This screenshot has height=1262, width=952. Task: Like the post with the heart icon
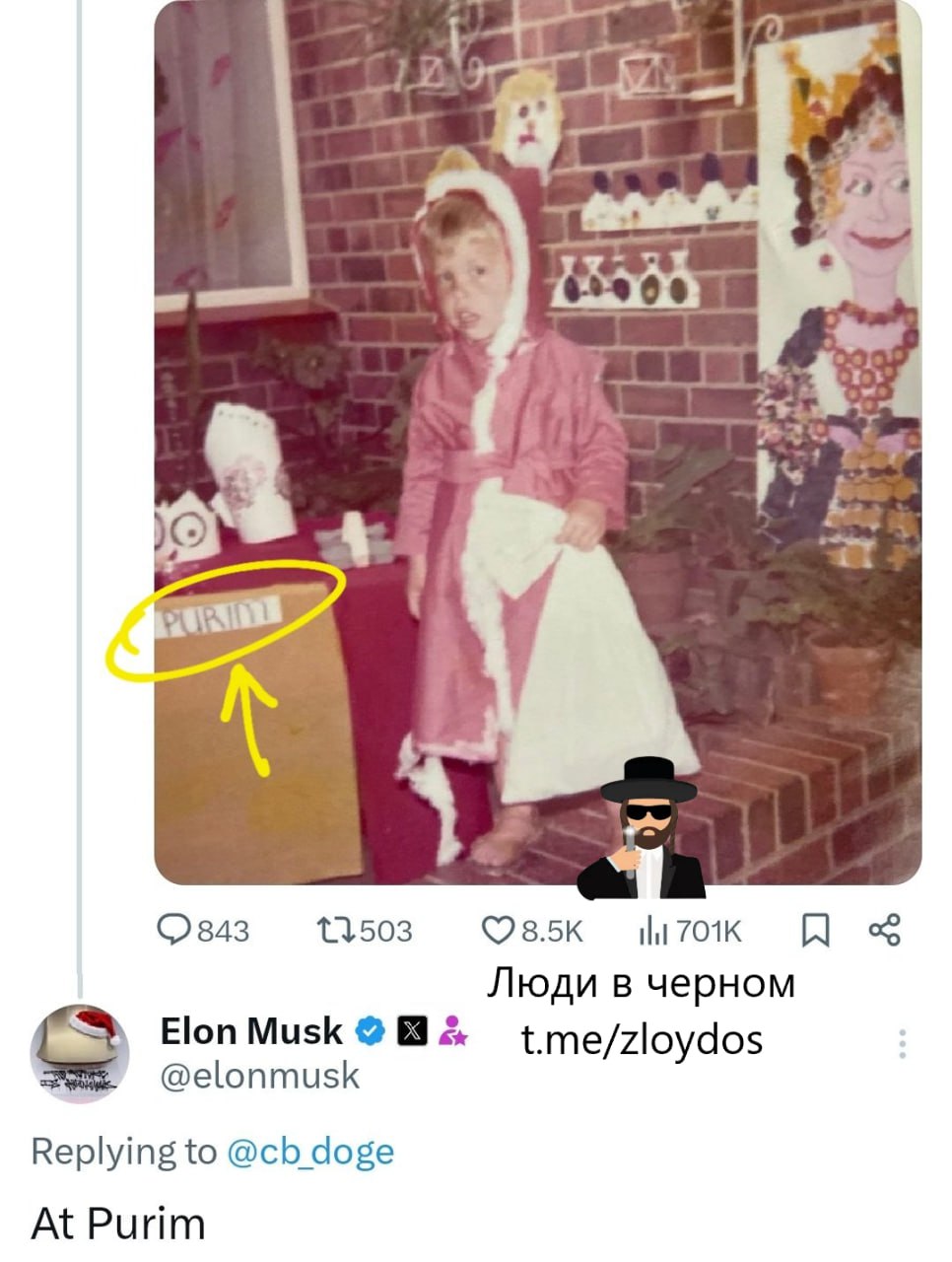point(497,931)
